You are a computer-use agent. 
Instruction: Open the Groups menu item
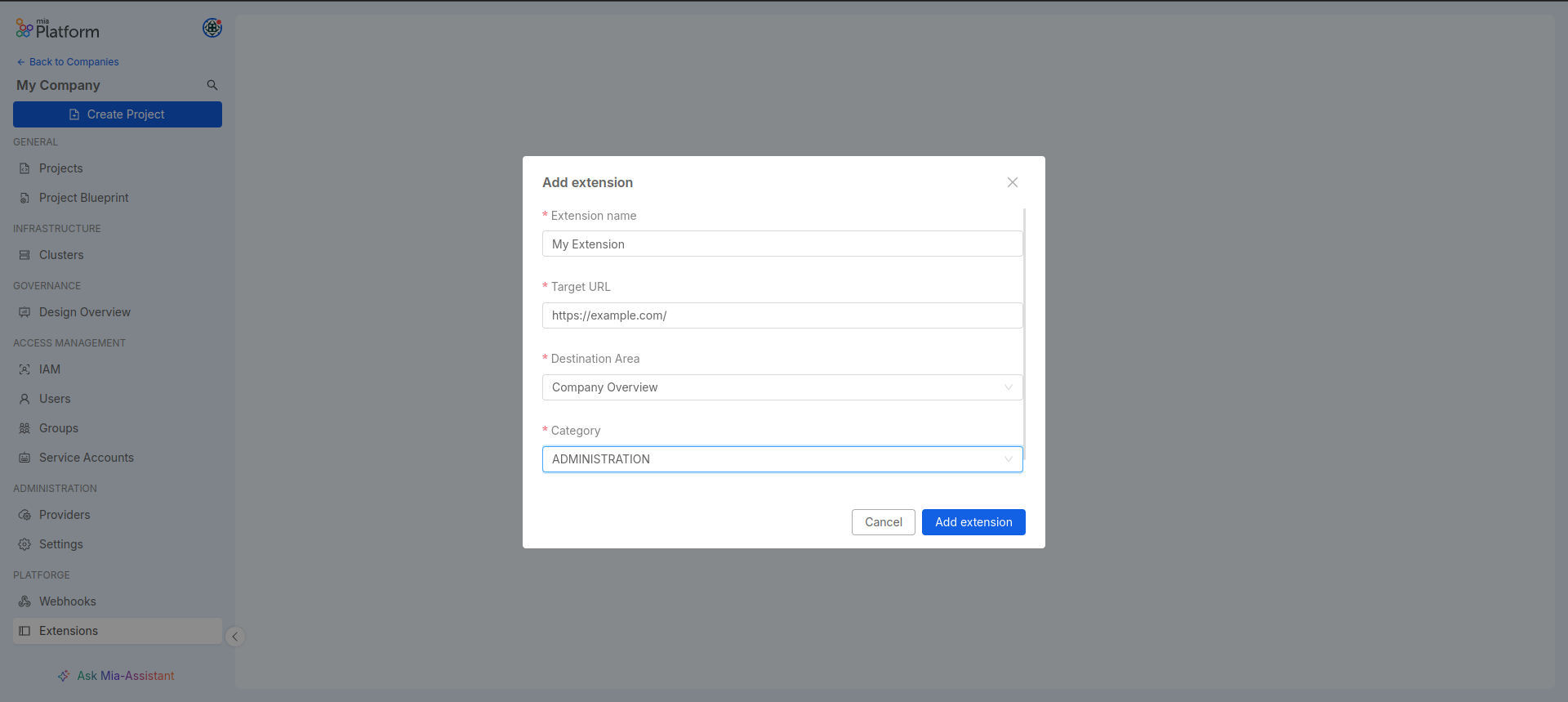[x=118, y=428]
